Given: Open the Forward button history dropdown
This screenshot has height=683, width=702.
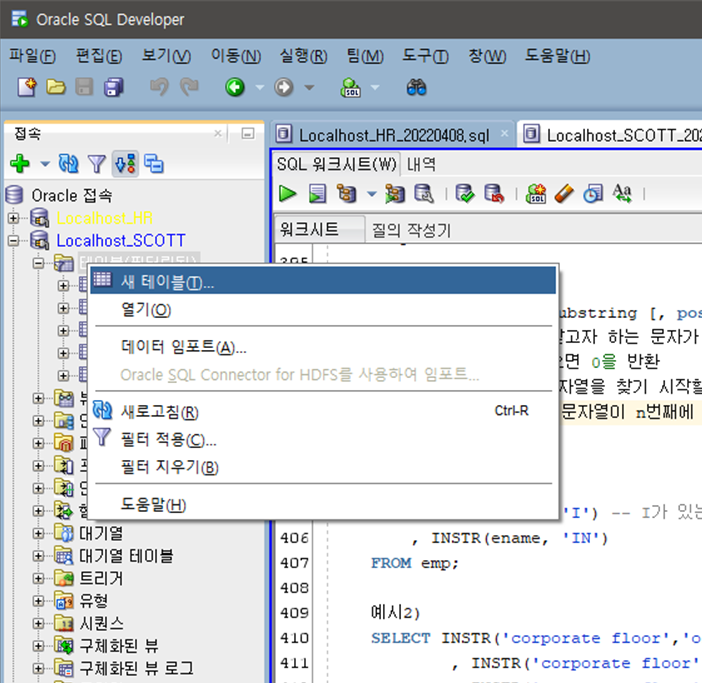Looking at the screenshot, I should [309, 87].
